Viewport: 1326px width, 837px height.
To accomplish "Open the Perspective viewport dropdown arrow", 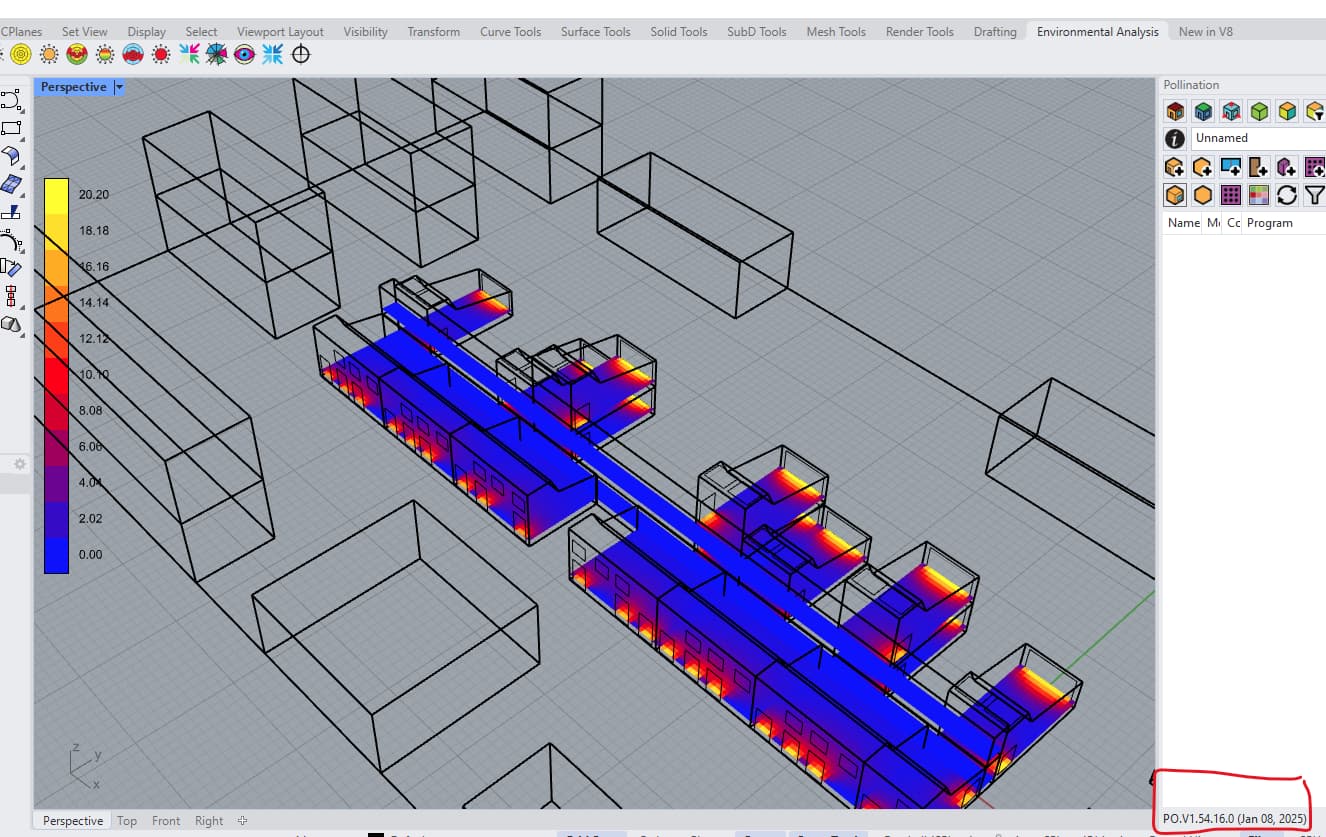I will coord(119,87).
